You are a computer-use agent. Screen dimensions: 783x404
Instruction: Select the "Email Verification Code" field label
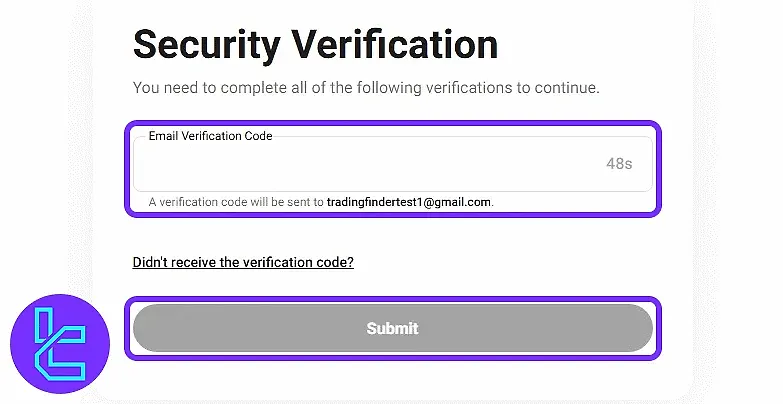click(210, 135)
